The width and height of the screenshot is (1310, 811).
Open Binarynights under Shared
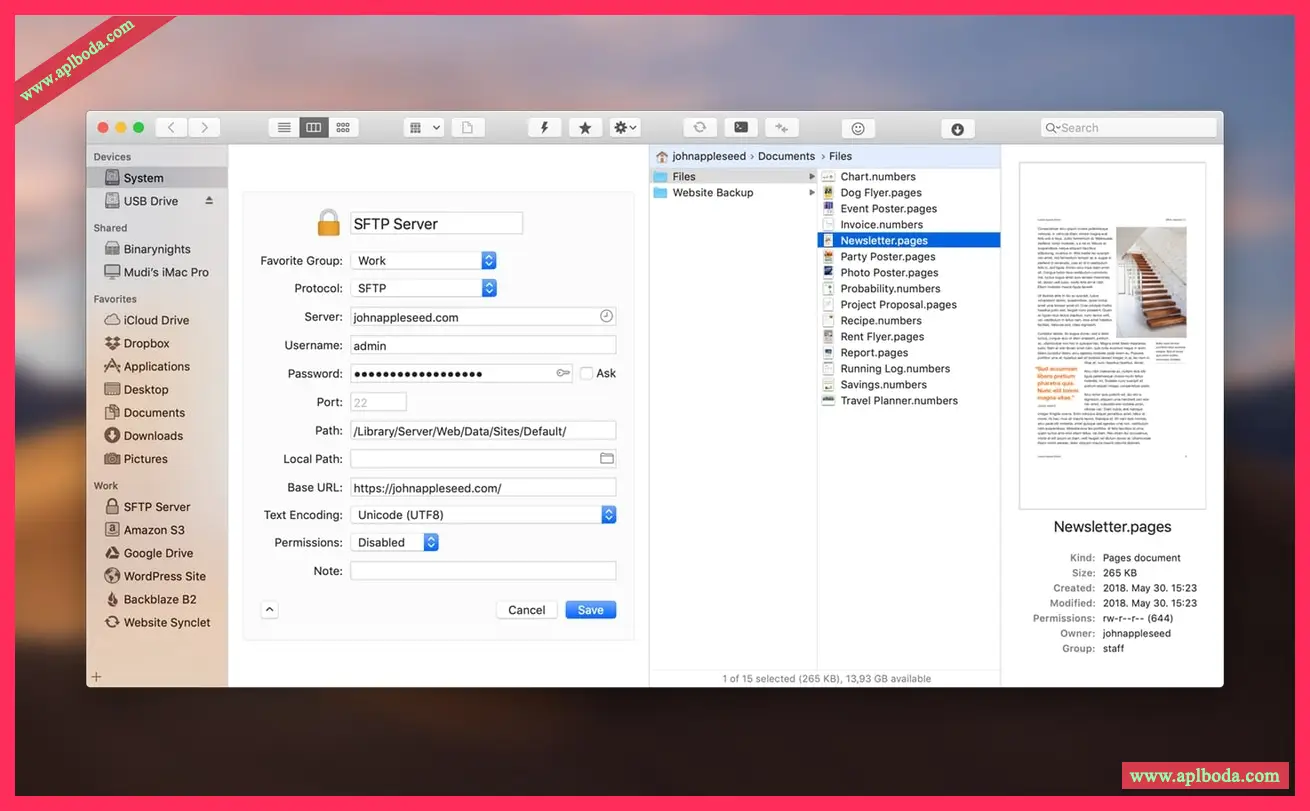pyautogui.click(x=157, y=249)
